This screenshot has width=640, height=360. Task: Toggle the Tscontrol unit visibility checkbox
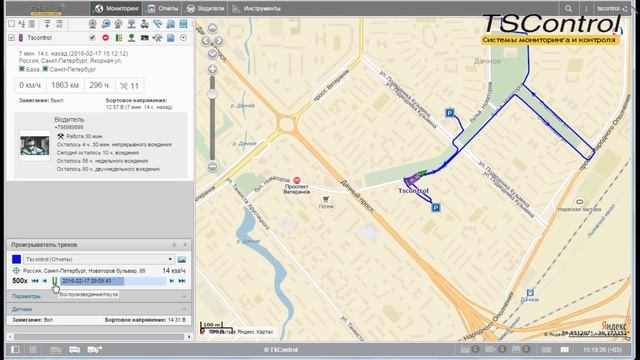[x=11, y=38]
